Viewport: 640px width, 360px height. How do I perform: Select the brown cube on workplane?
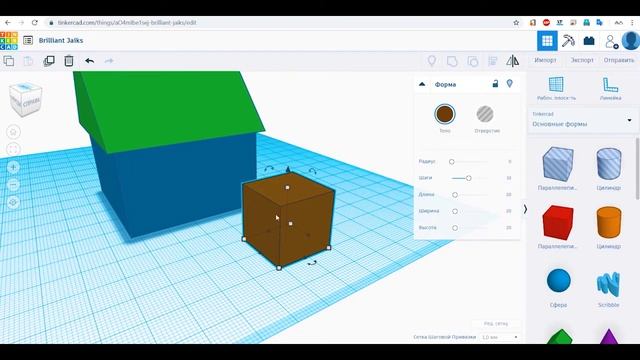tap(288, 220)
